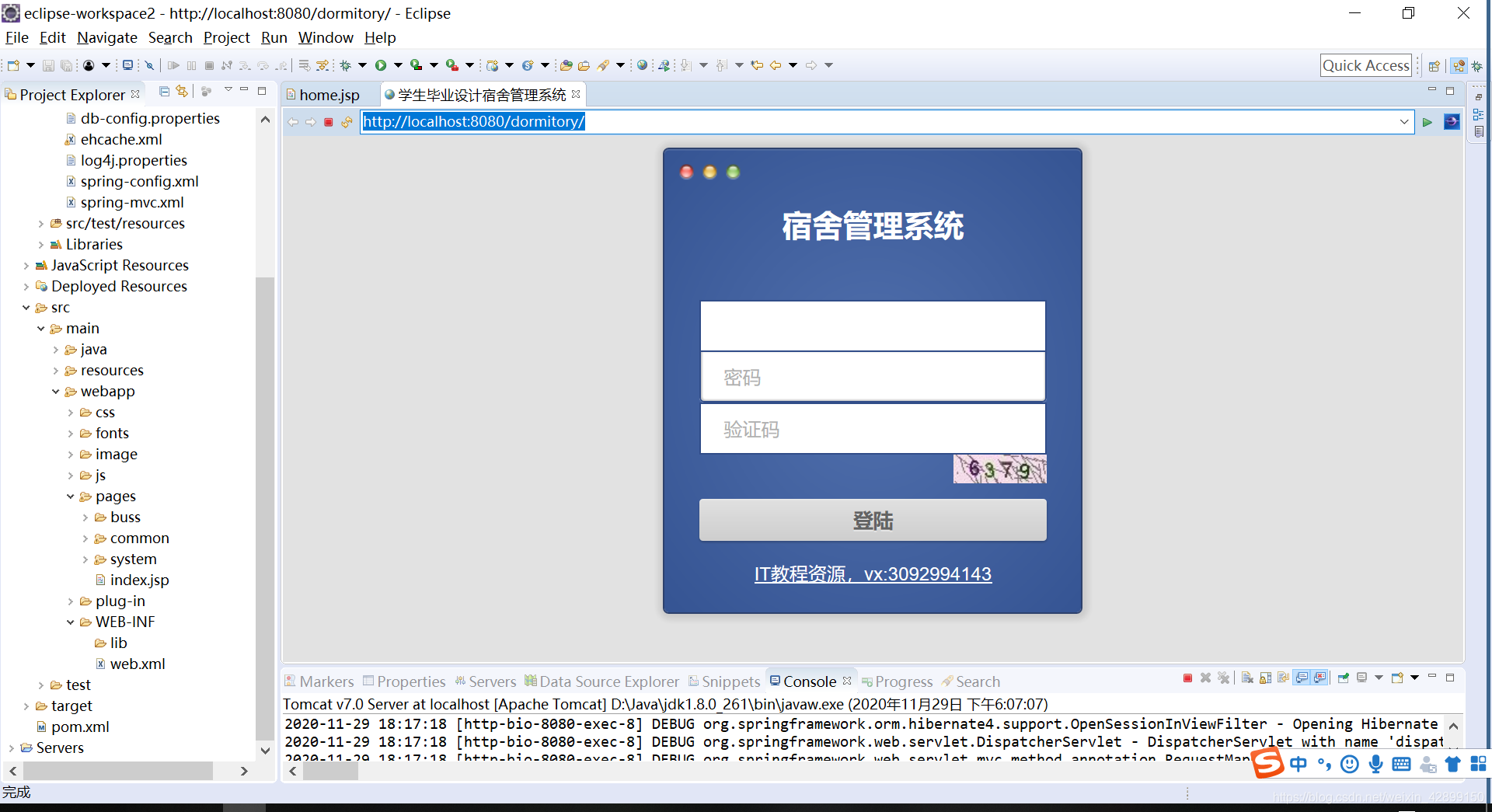Click the 密码 password input field
Viewport: 1492px width, 812px height.
pos(873,377)
